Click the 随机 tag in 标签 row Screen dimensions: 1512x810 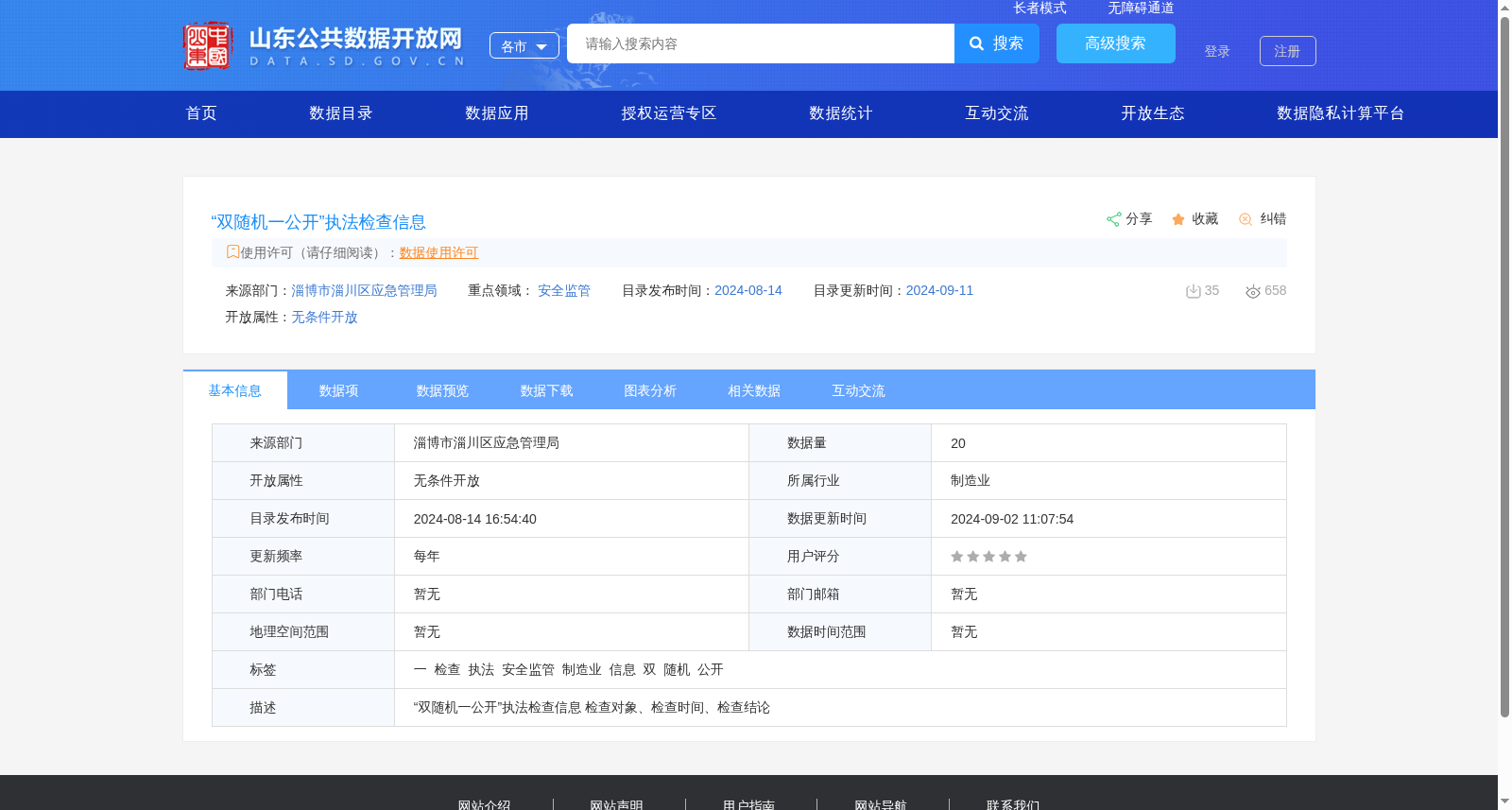tap(677, 669)
